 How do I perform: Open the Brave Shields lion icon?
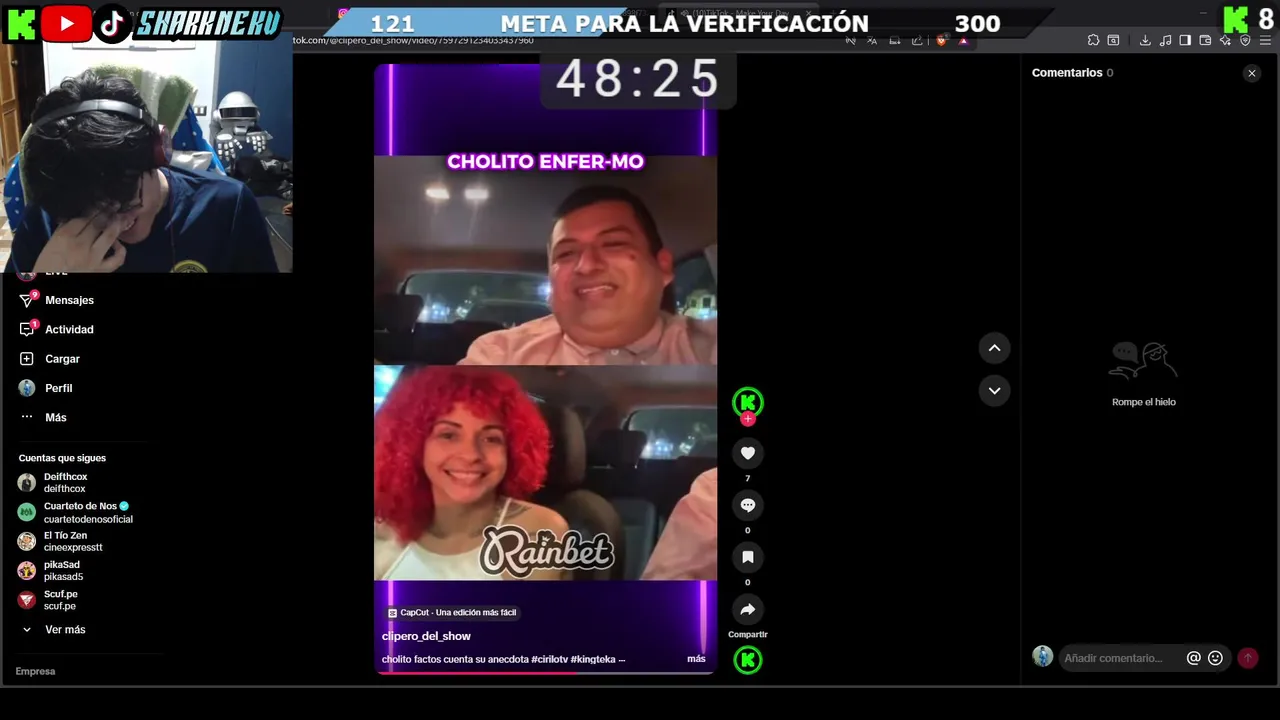(x=940, y=40)
